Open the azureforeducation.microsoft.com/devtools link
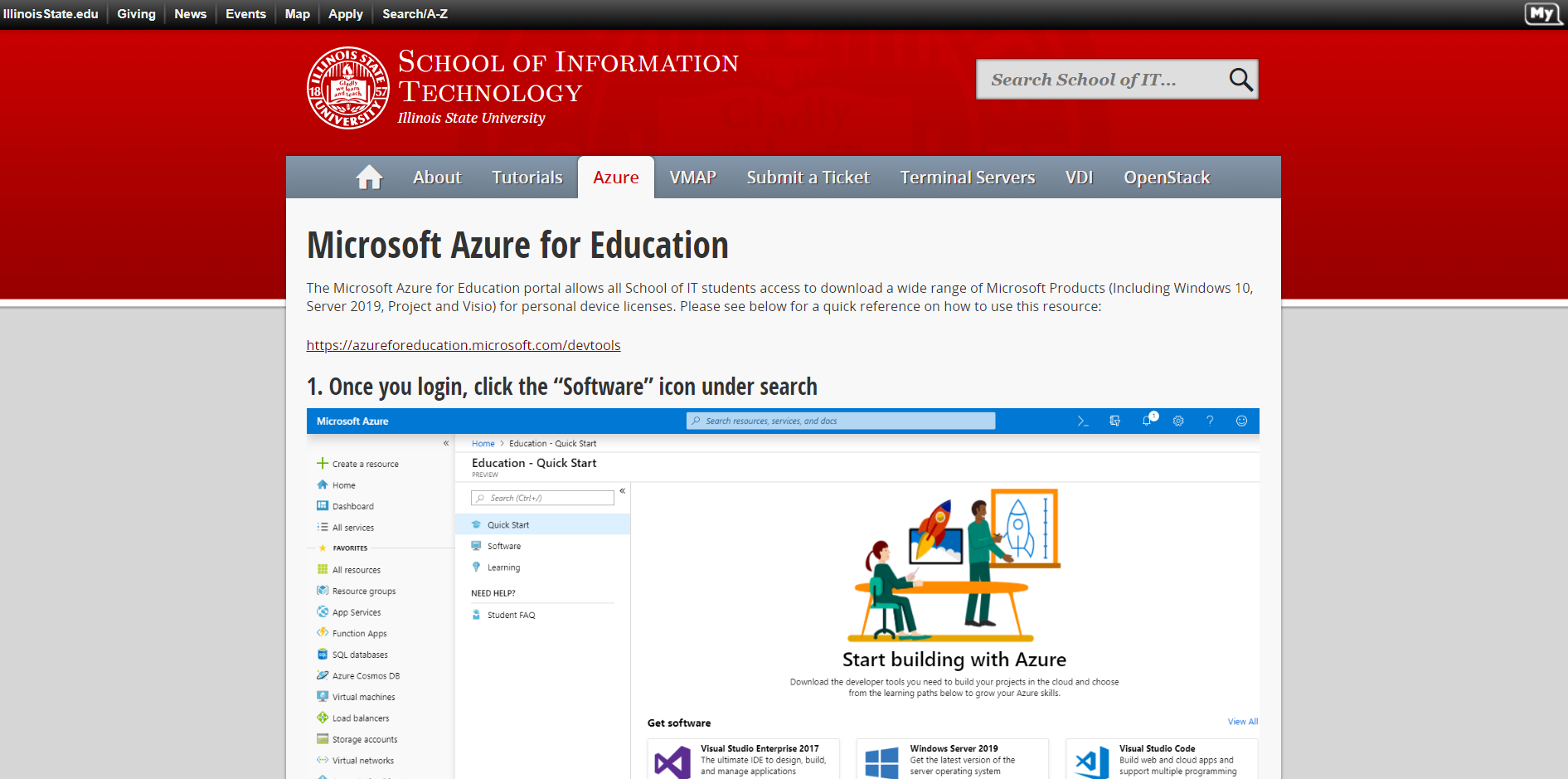This screenshot has width=1568, height=779. click(x=464, y=345)
